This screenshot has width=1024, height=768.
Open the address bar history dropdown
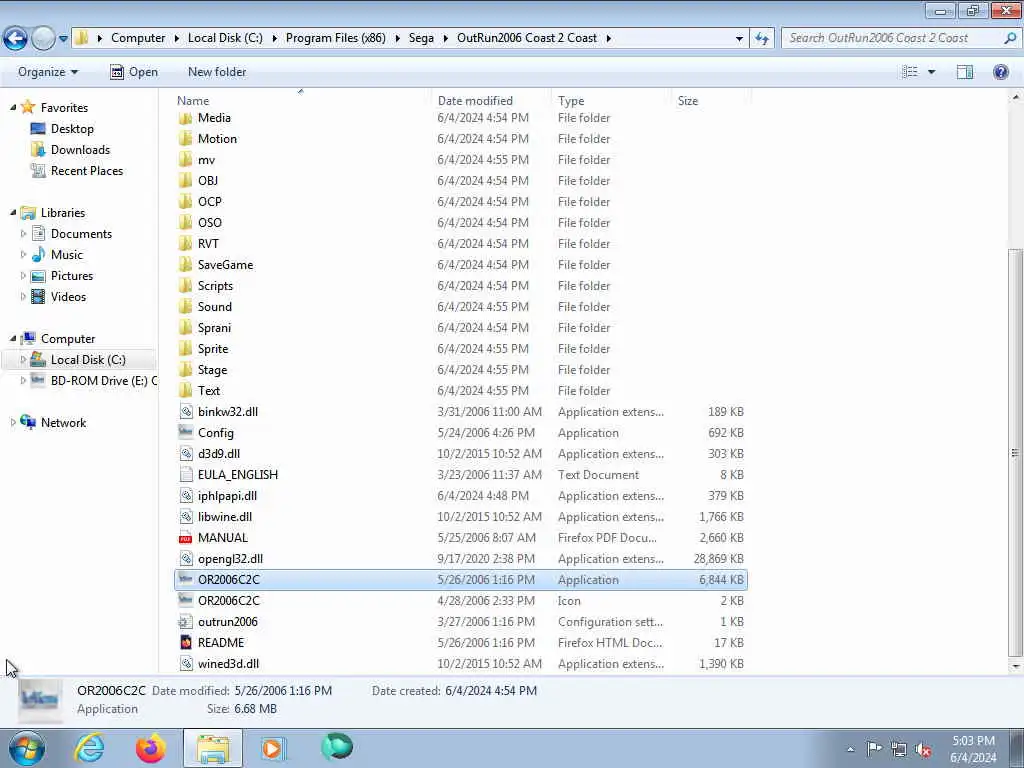click(x=739, y=39)
